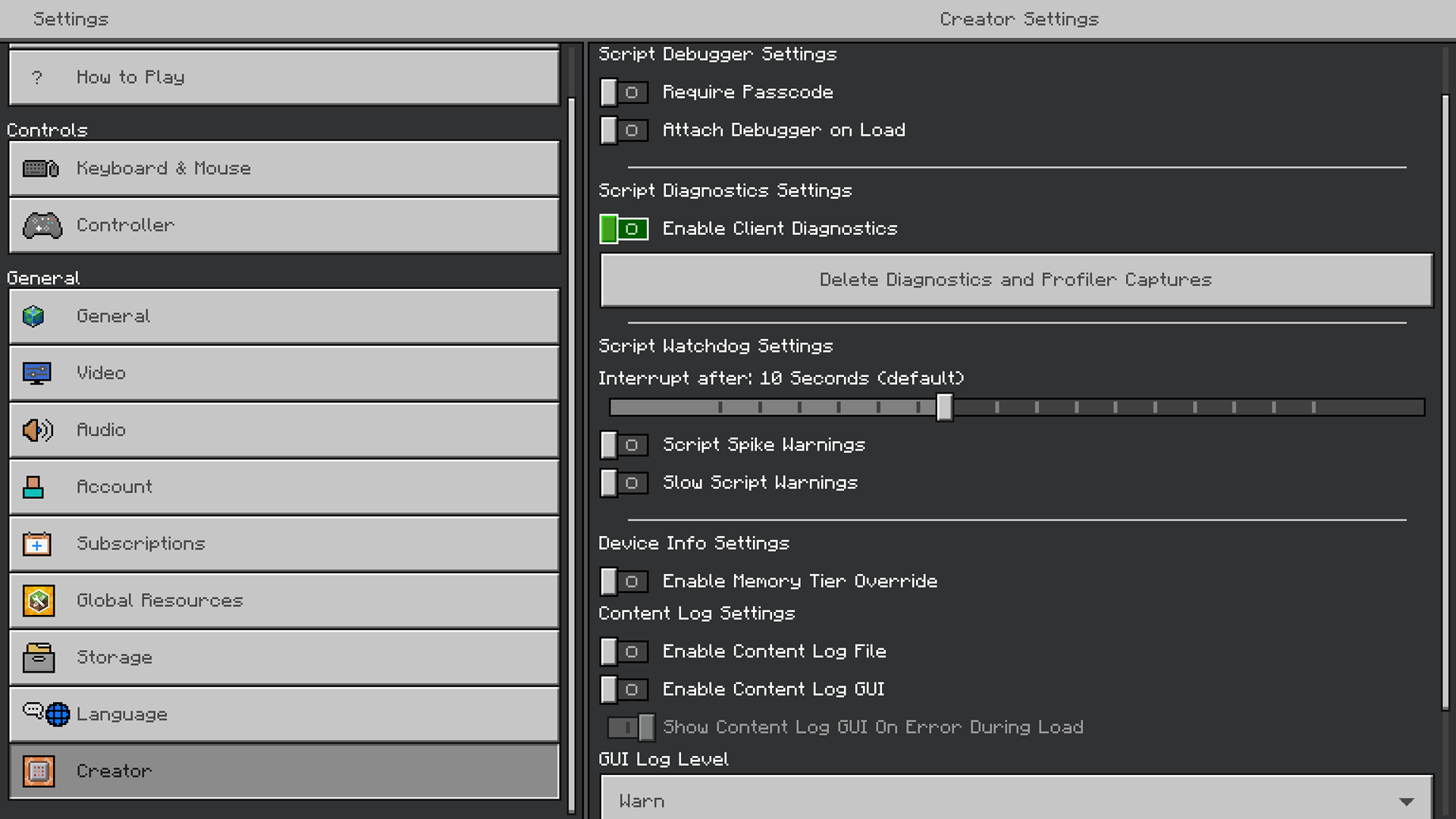Select the Creator settings tab
The height and width of the screenshot is (819, 1456).
(284, 771)
